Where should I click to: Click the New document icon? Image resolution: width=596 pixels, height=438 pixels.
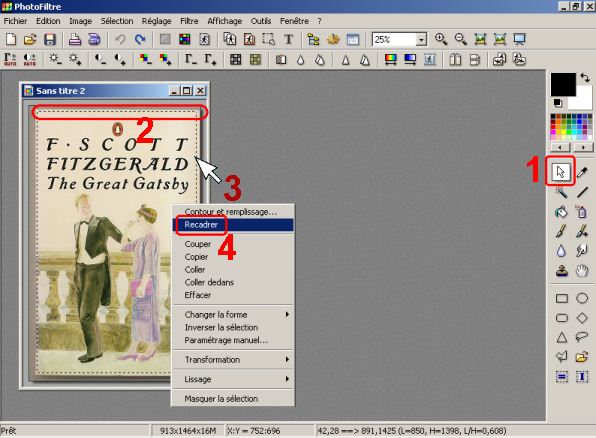pos(11,39)
